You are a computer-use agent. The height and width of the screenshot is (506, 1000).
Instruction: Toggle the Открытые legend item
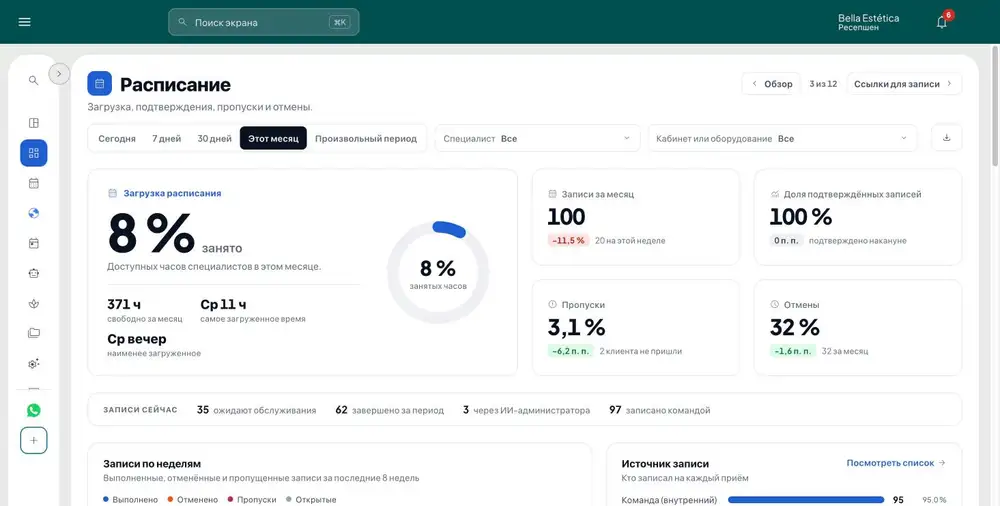(311, 500)
